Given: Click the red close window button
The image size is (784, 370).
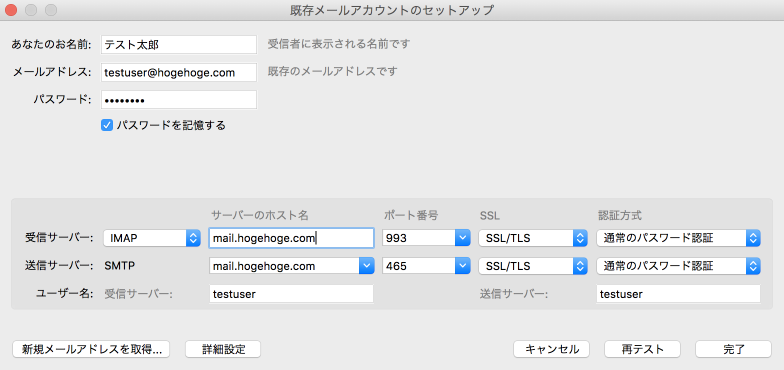Looking at the screenshot, I should (x=10, y=10).
